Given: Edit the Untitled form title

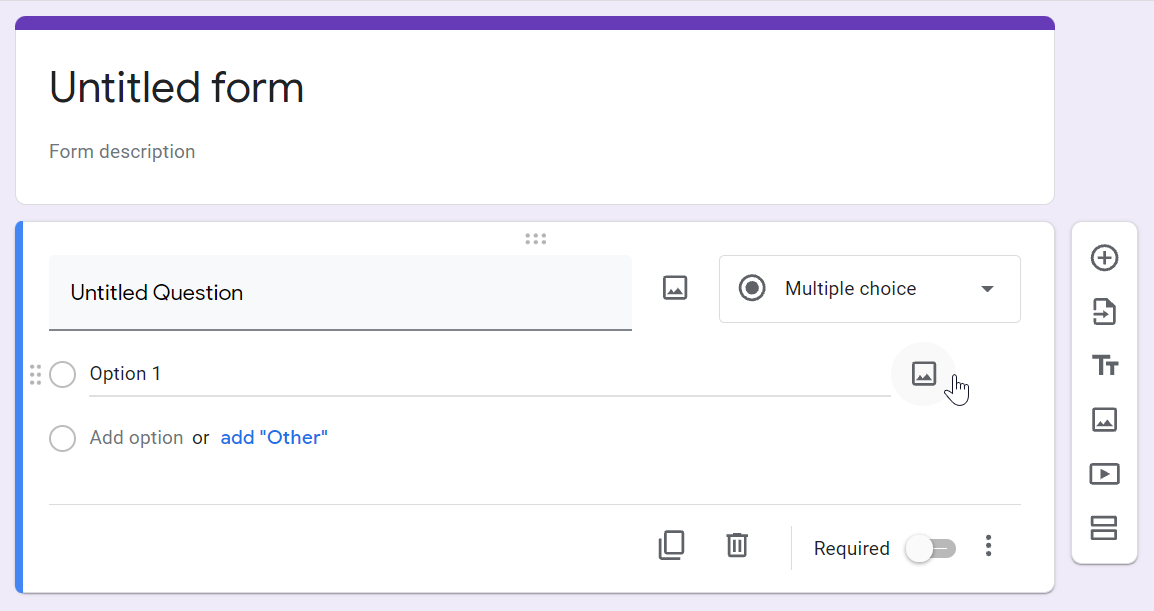Looking at the screenshot, I should click(176, 88).
